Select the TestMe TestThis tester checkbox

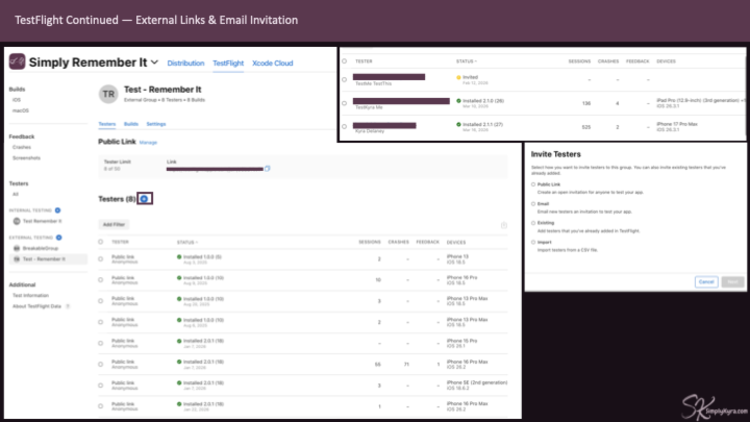[x=344, y=79]
